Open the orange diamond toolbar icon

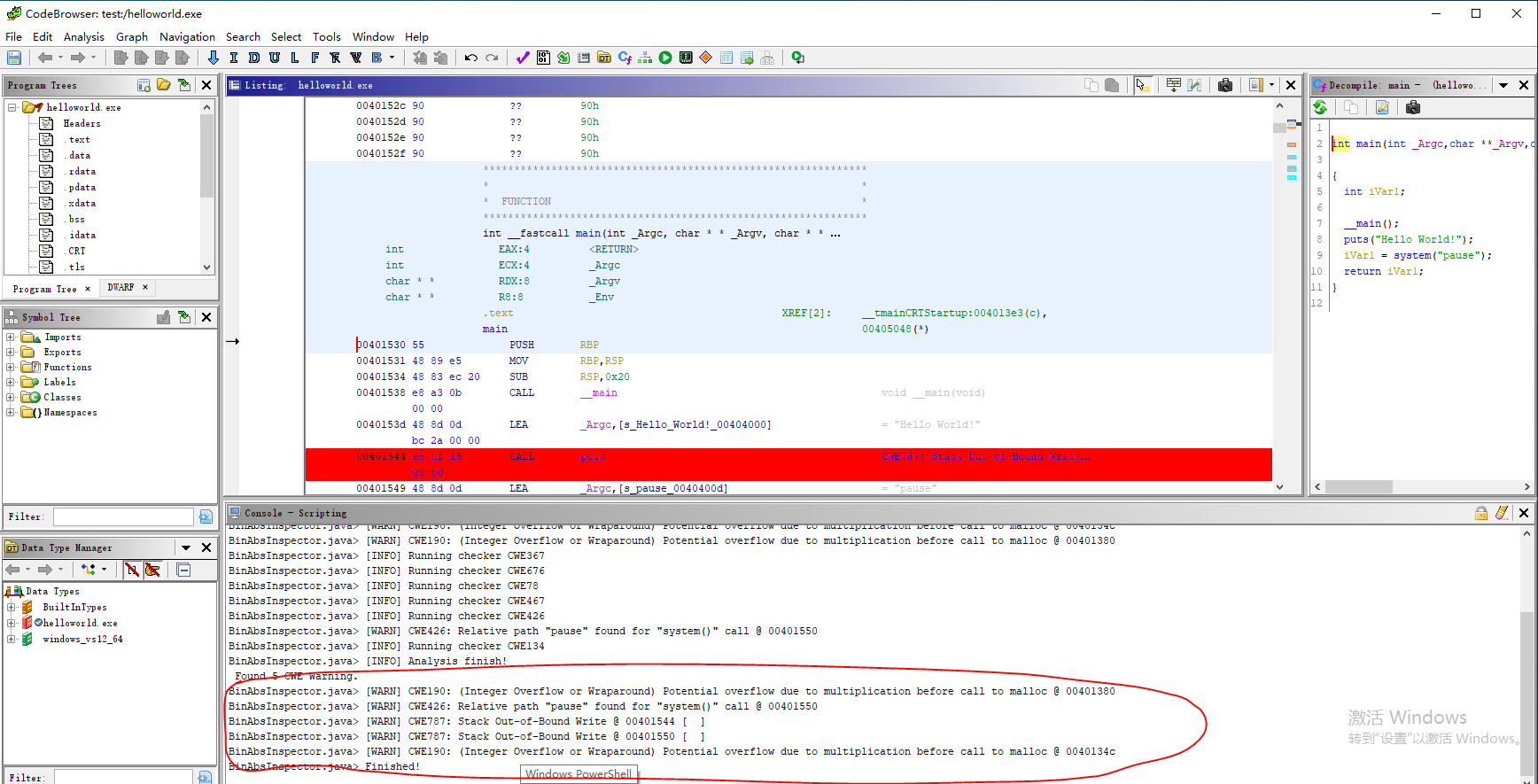pos(706,58)
